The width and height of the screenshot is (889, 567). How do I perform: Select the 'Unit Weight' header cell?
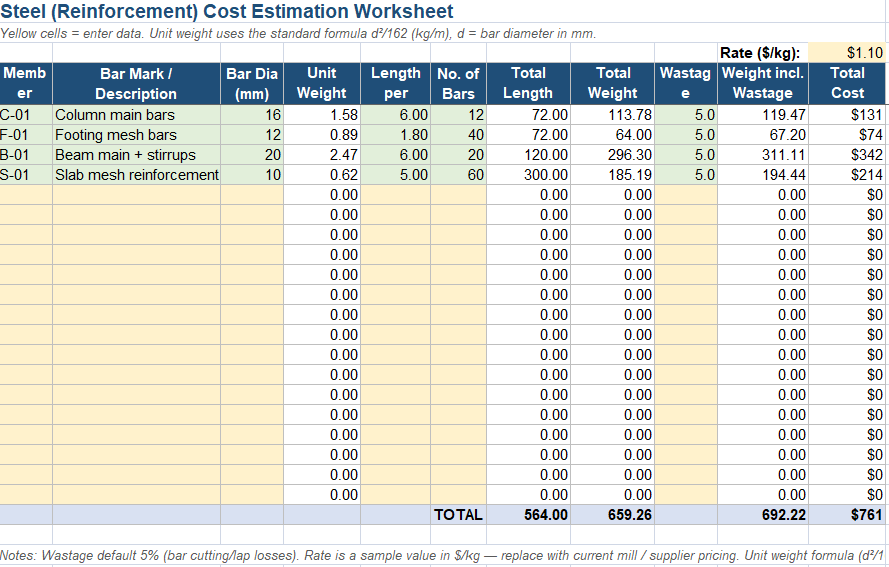[321, 83]
